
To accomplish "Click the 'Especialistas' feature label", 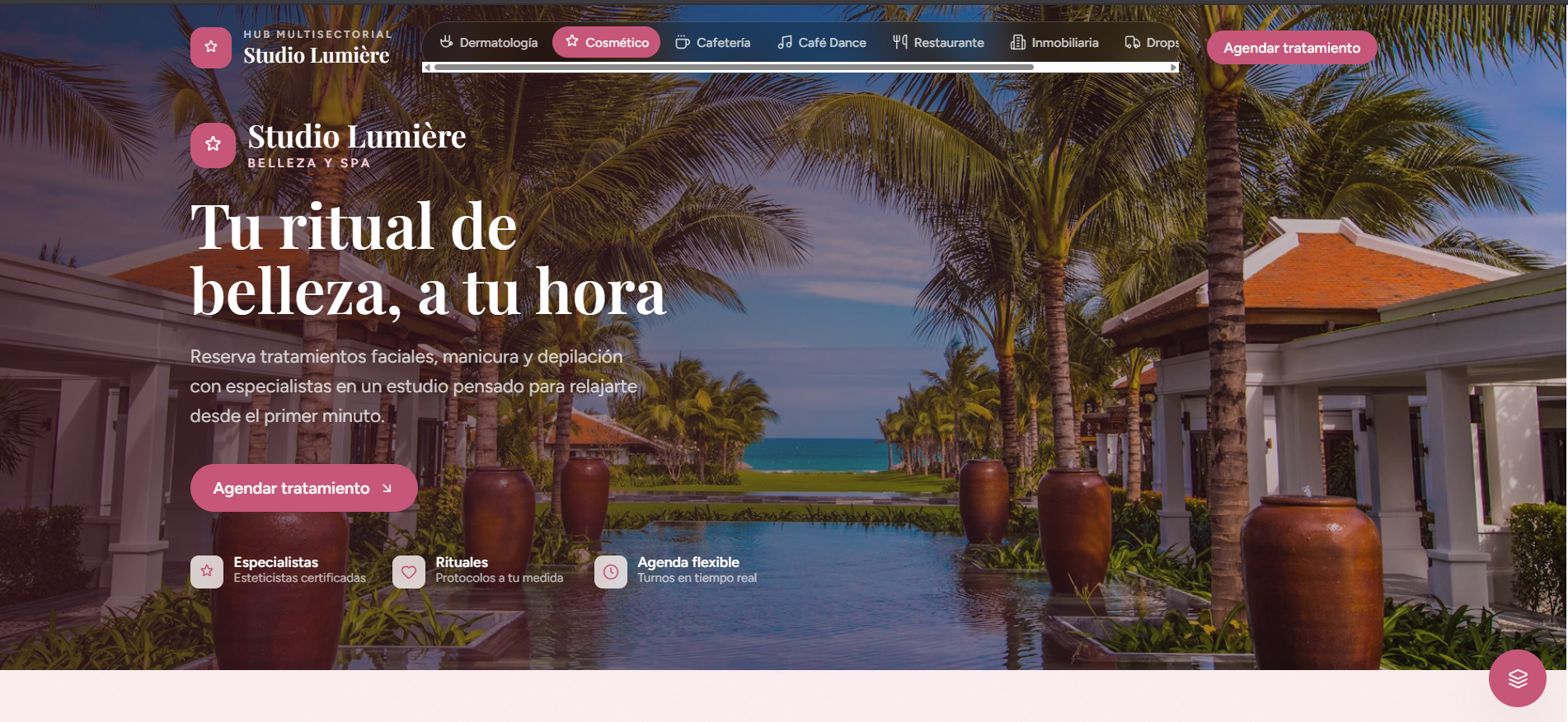I will tap(275, 562).
